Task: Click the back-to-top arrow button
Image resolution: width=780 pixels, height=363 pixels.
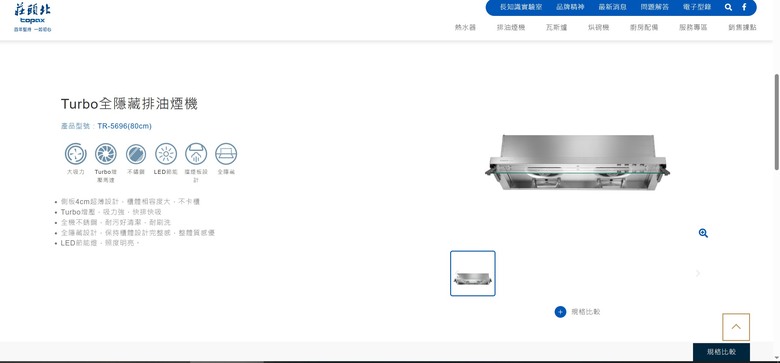Action: pyautogui.click(x=736, y=327)
